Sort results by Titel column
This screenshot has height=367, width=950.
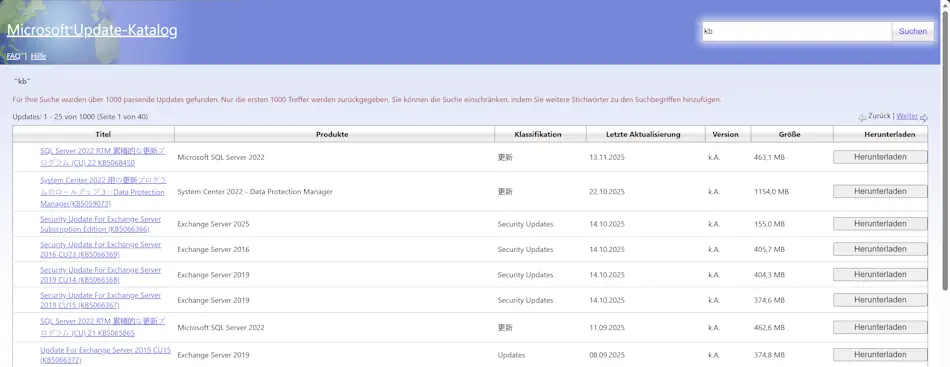(104, 134)
